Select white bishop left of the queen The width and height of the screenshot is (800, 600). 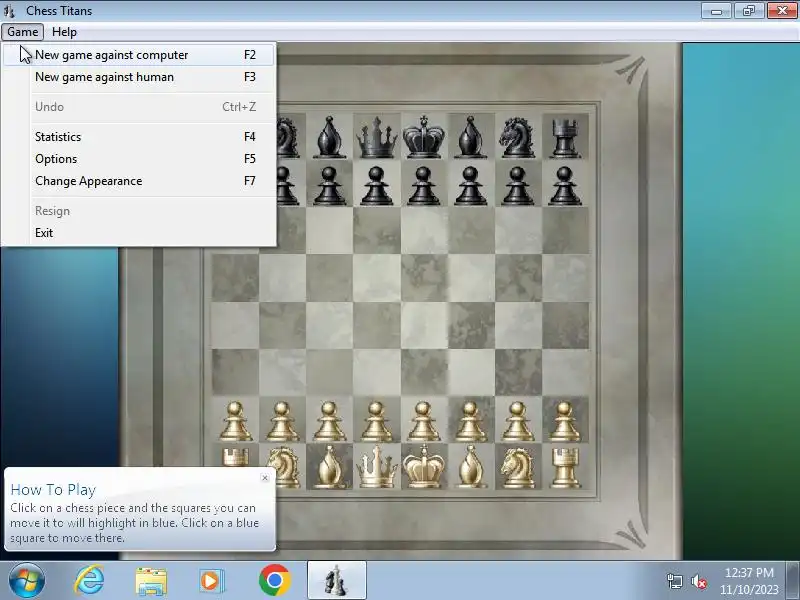pos(330,467)
